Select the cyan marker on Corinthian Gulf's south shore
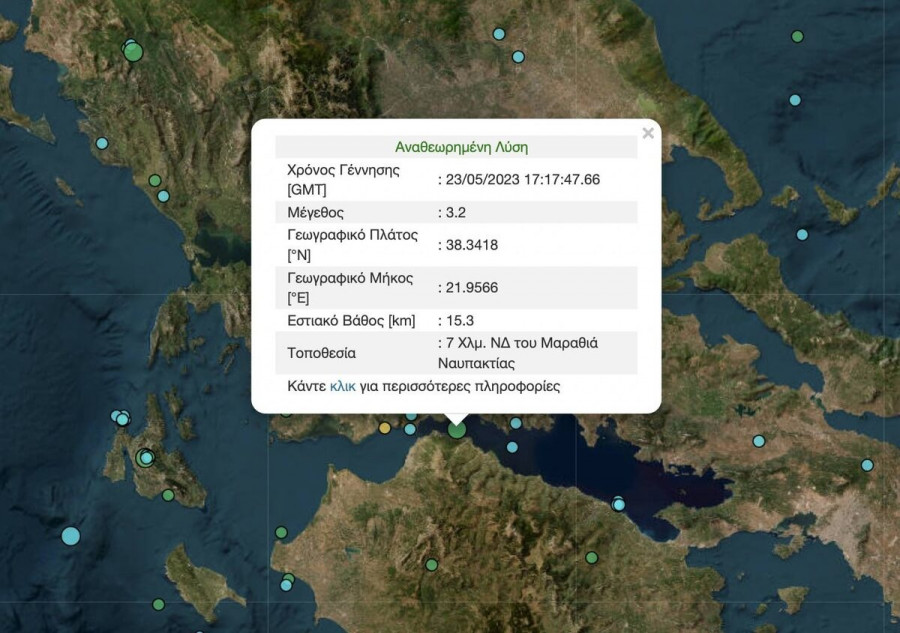The width and height of the screenshot is (900, 633). point(619,505)
